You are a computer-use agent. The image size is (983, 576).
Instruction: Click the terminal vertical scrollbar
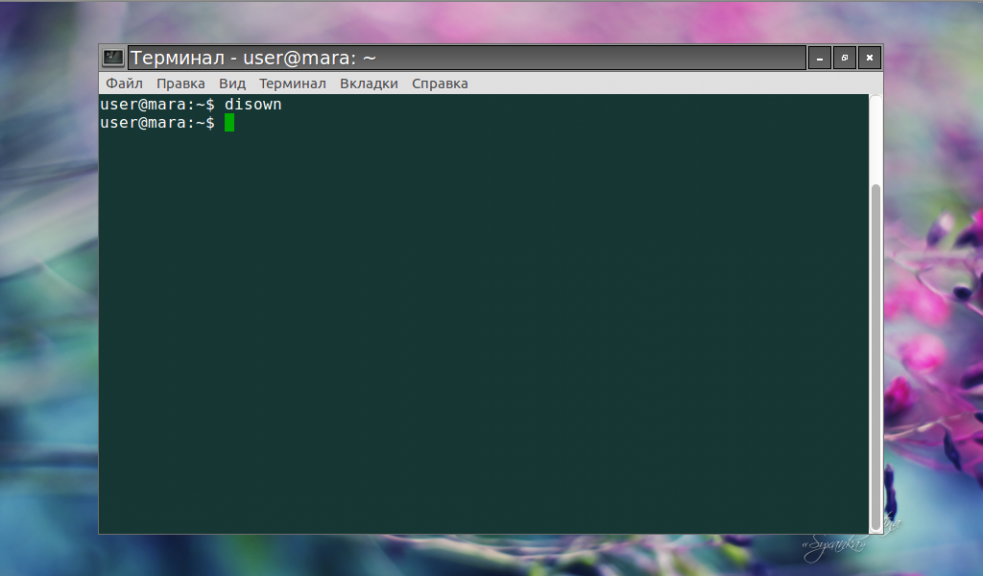(x=876, y=357)
